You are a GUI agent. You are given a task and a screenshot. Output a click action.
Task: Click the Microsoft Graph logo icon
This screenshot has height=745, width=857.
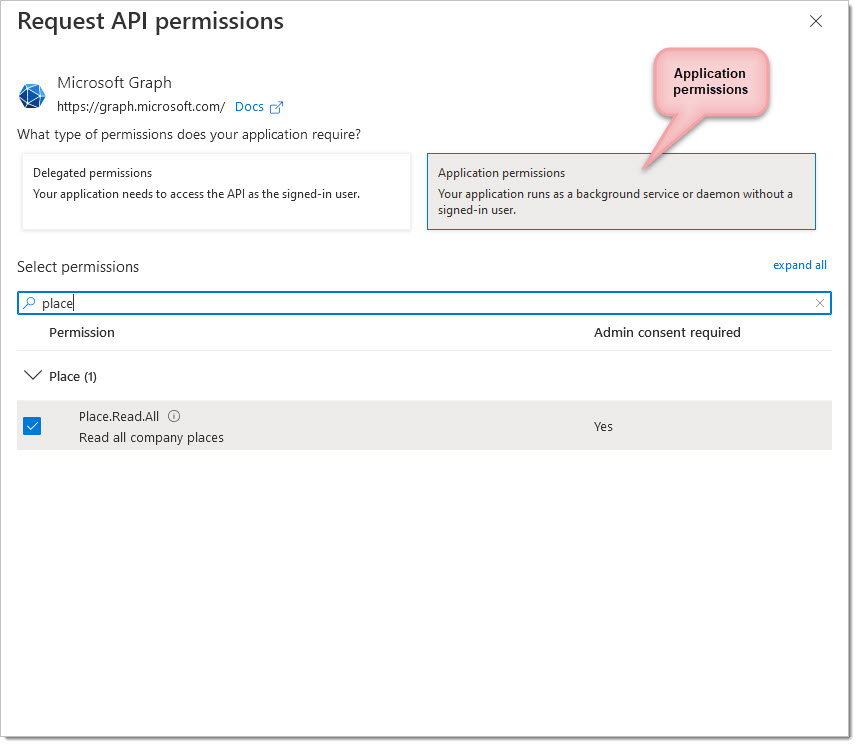(32, 96)
